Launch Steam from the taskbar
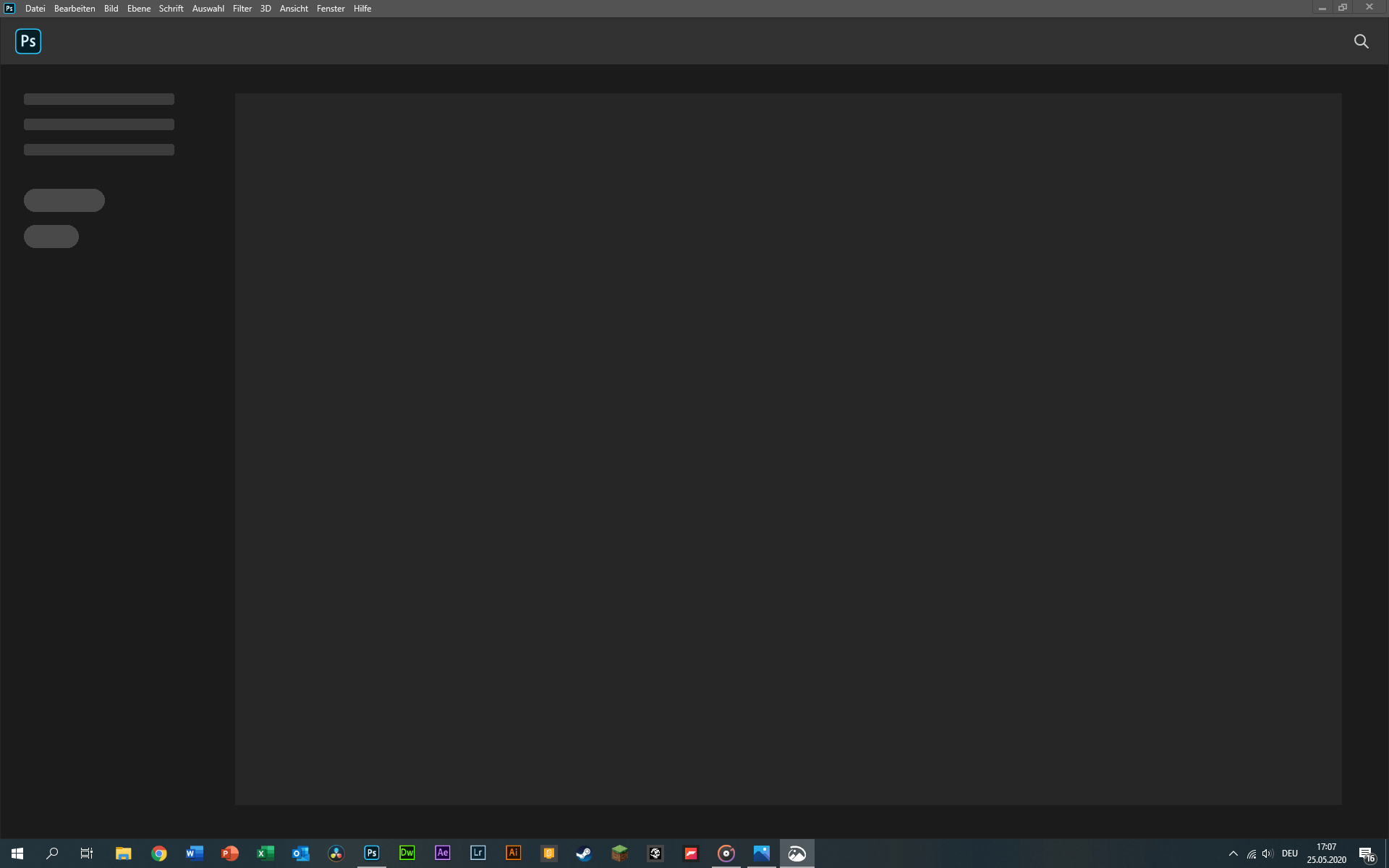 (583, 854)
